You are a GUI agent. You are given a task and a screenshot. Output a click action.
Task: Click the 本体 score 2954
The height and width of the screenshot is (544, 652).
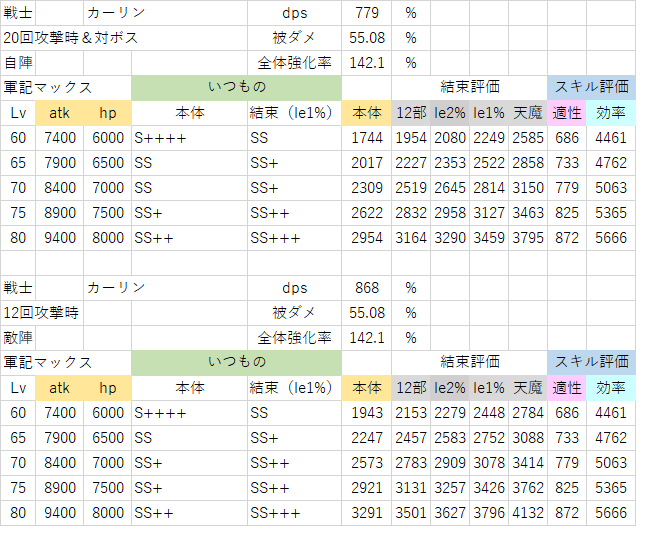coord(366,238)
